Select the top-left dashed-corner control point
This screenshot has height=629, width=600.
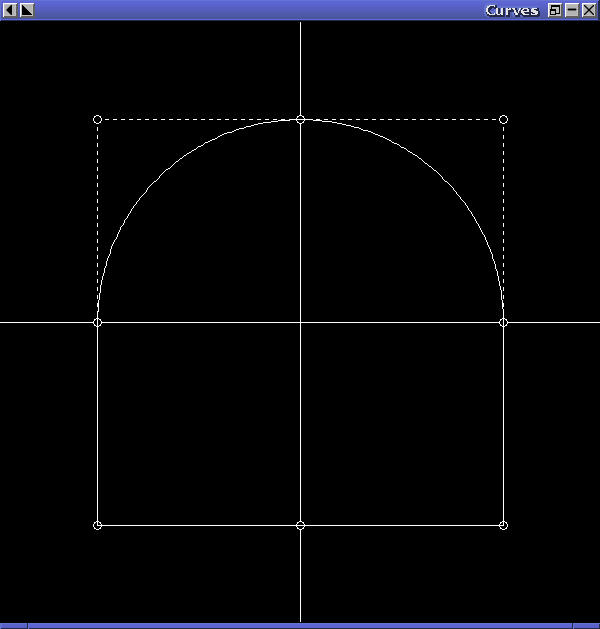97,120
